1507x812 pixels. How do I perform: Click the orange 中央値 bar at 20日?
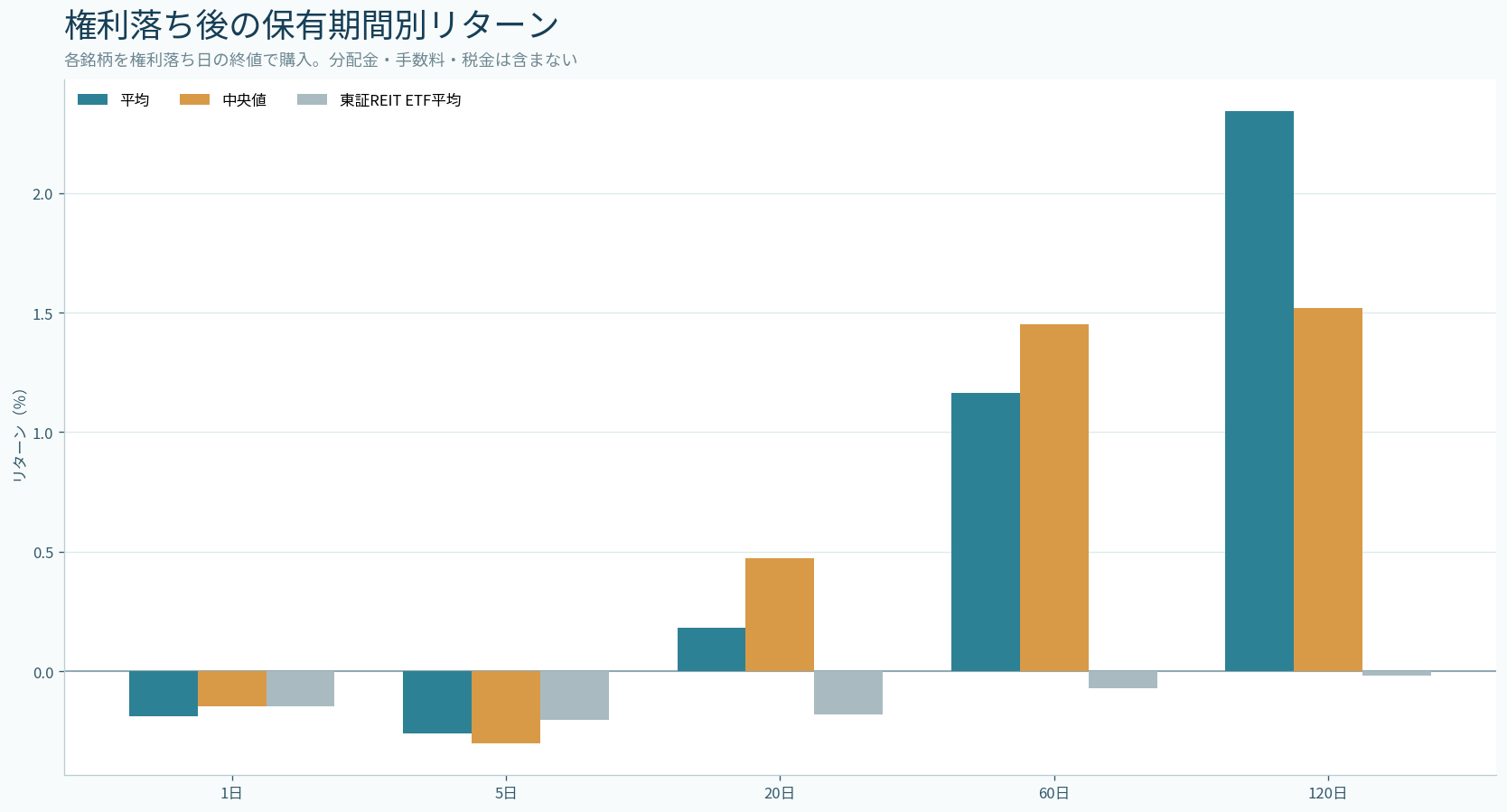(x=780, y=614)
